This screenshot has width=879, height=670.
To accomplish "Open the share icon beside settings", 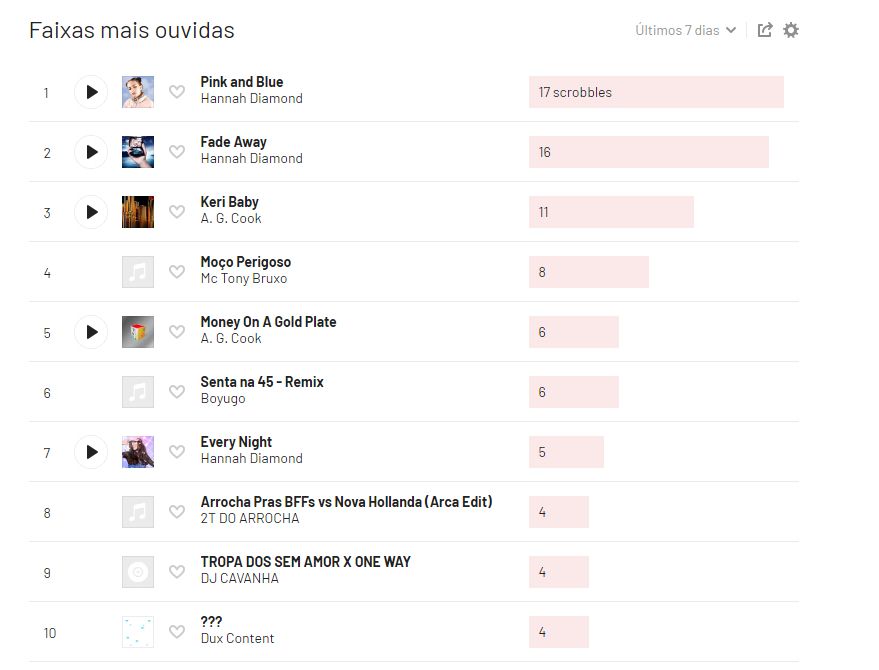I will point(765,30).
